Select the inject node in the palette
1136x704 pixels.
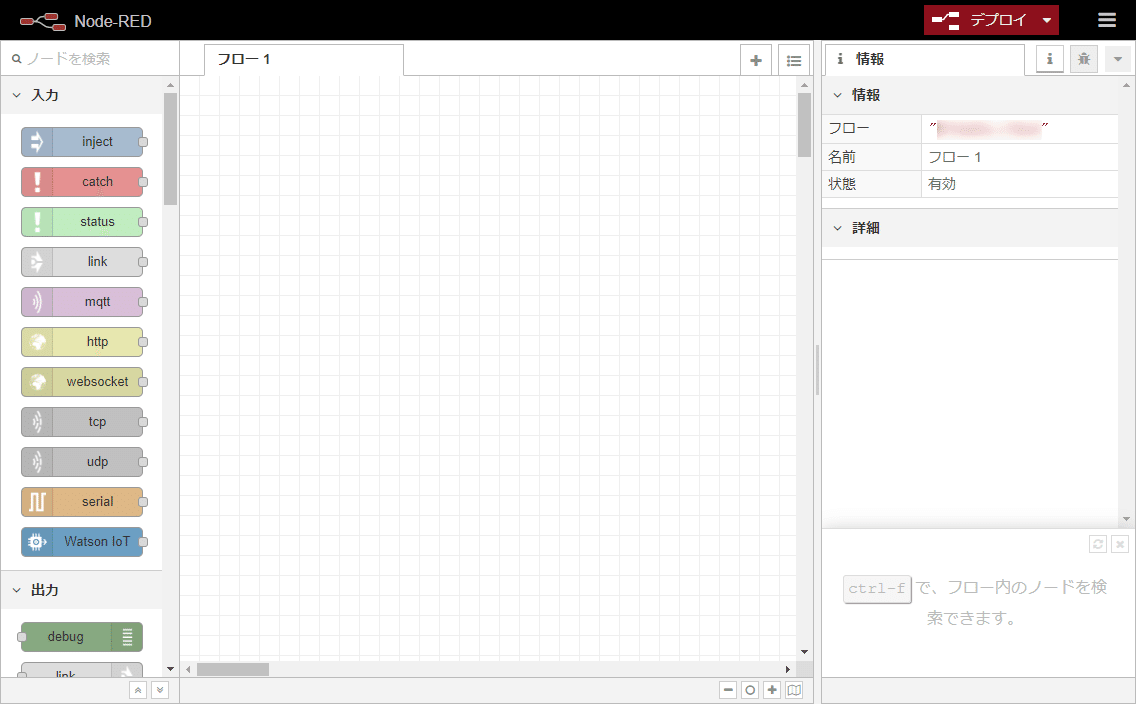pyautogui.click(x=83, y=141)
